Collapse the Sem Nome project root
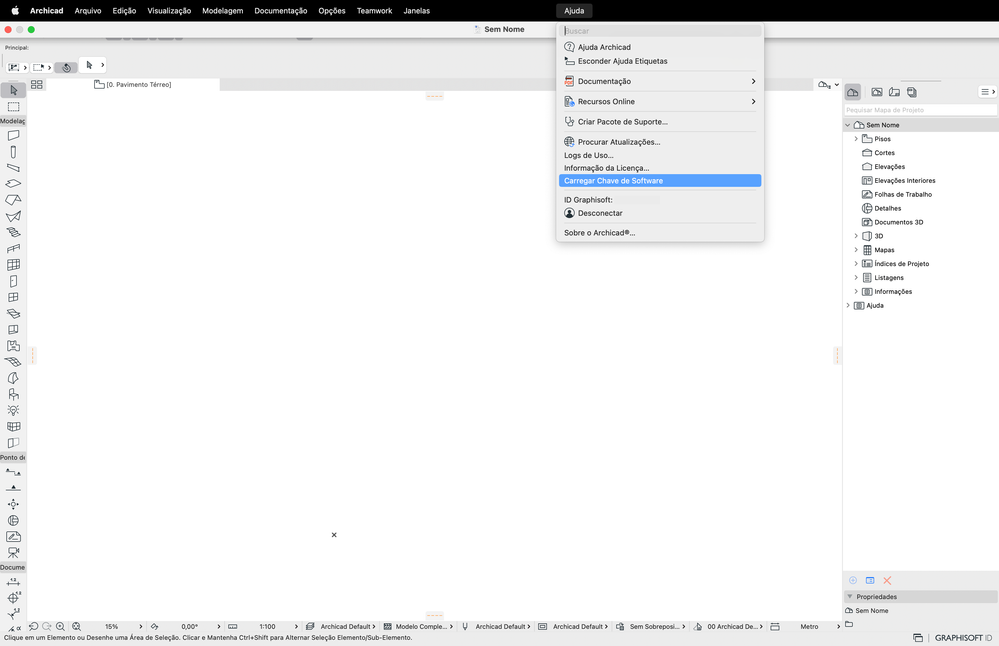This screenshot has width=999, height=646. tap(848, 125)
